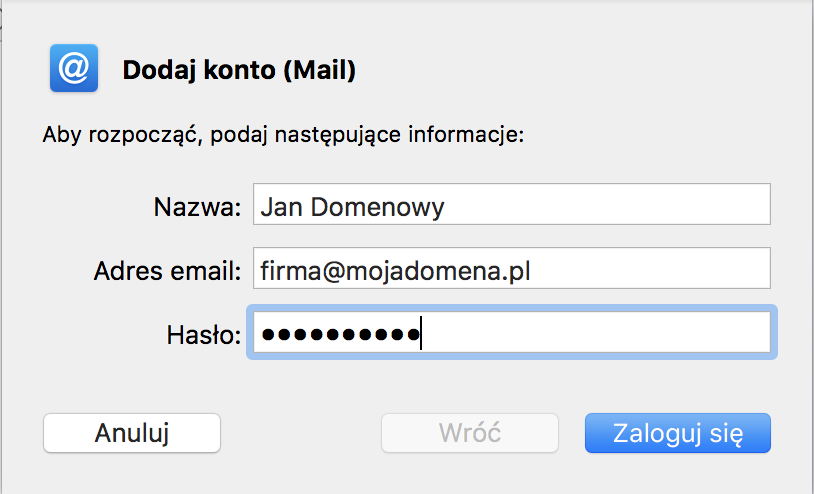Focus the Nazwa input field

tap(511, 204)
